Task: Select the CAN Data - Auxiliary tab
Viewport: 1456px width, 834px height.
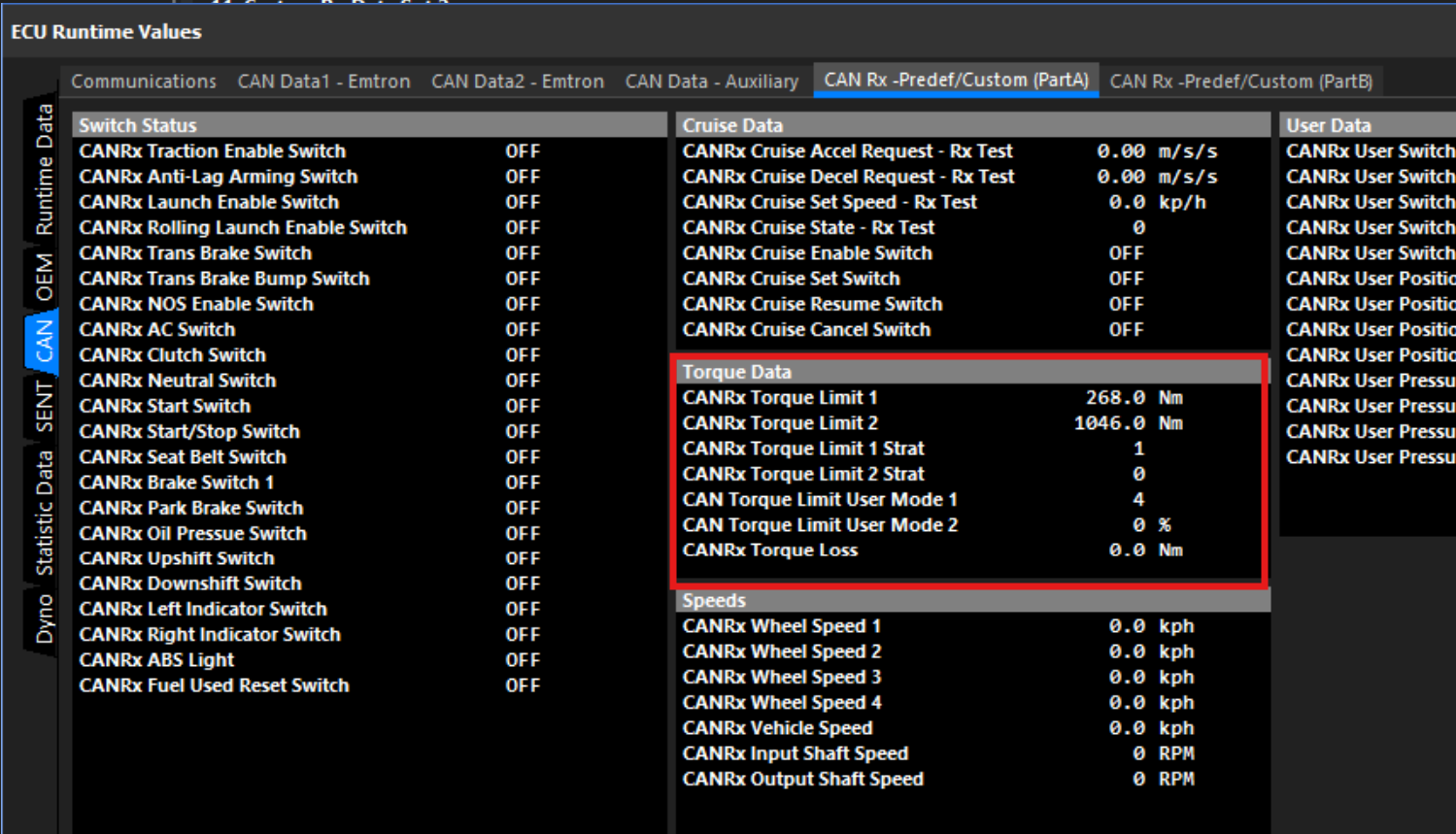Action: point(711,82)
